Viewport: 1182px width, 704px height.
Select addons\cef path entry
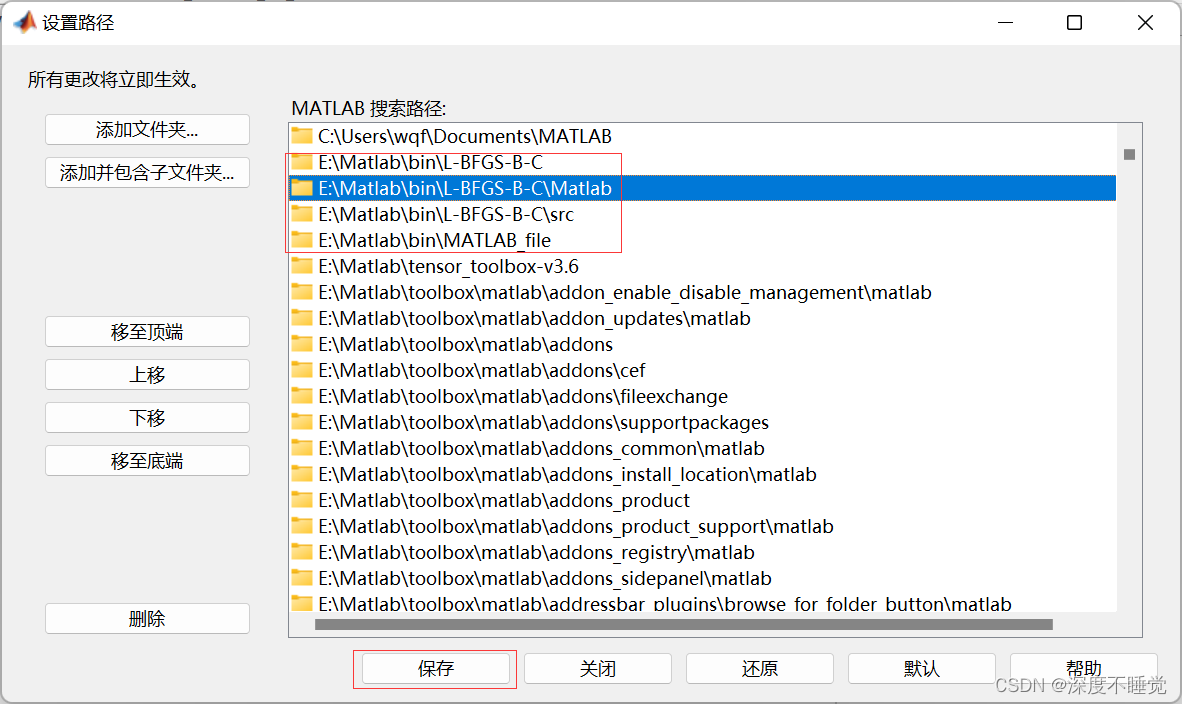pos(482,370)
